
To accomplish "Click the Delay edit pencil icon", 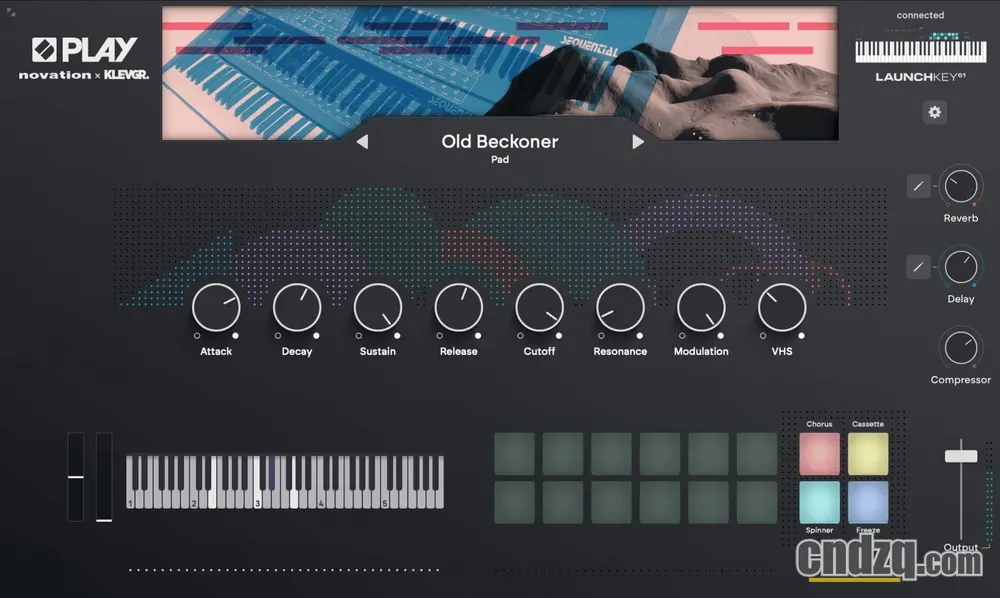I will click(x=919, y=267).
